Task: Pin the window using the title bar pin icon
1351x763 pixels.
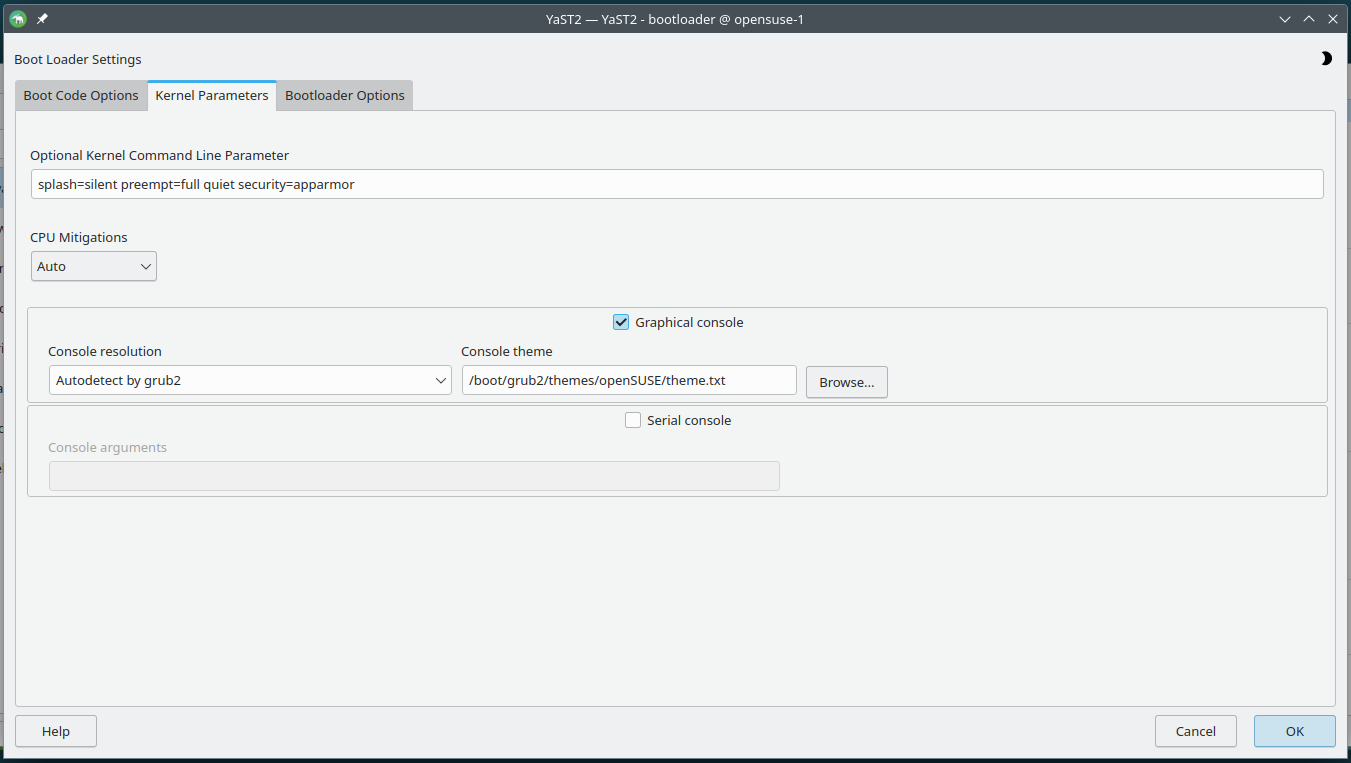Action: pos(42,19)
